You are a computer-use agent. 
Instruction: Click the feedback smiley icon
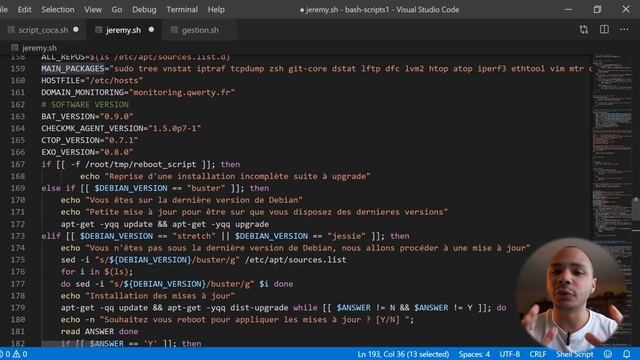tap(608, 354)
